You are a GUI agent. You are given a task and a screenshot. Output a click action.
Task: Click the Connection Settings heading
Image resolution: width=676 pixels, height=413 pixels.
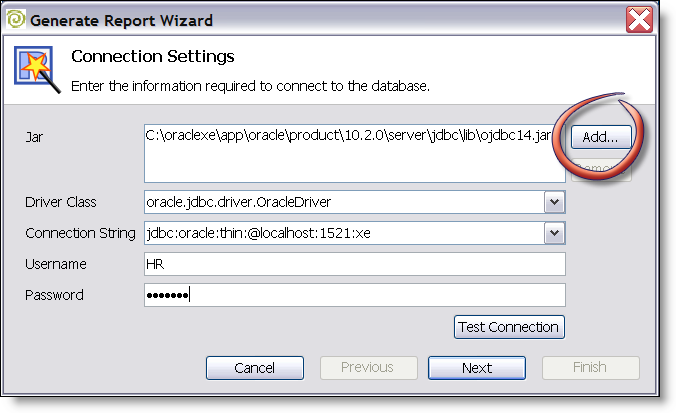pos(153,56)
